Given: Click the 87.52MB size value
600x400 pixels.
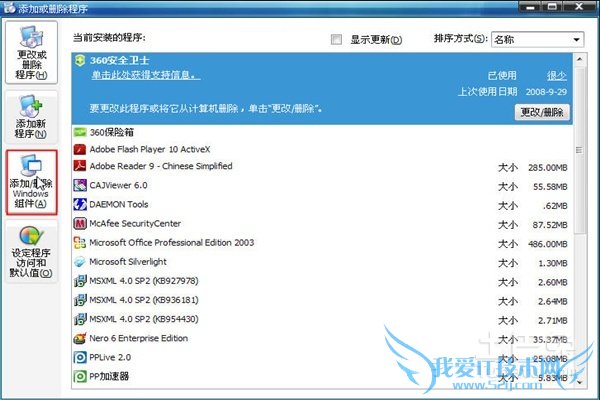Looking at the screenshot, I should [550, 225].
